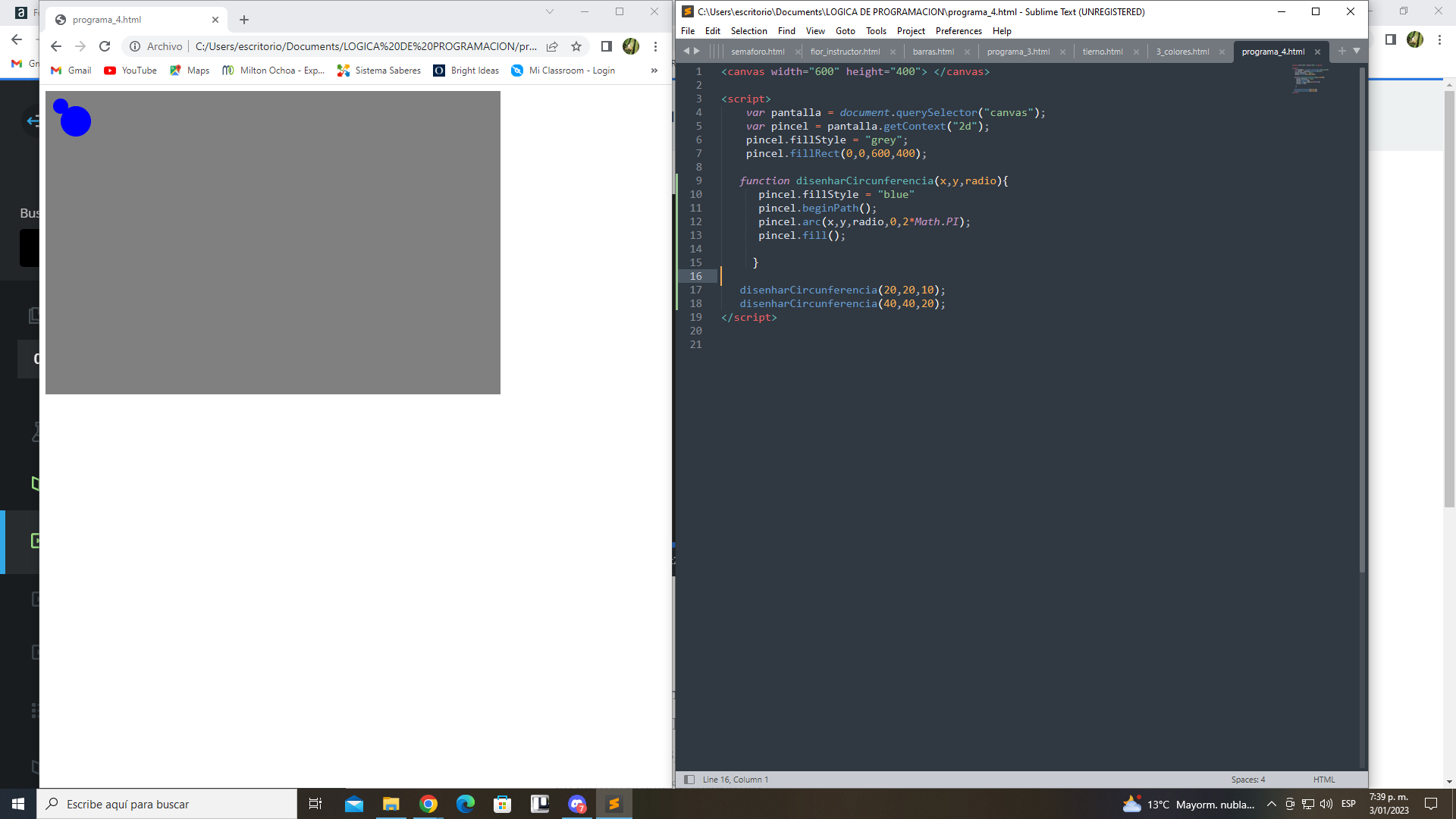Open the Sistema Saberes bookmark
This screenshot has height=819, width=1456.
[x=379, y=71]
